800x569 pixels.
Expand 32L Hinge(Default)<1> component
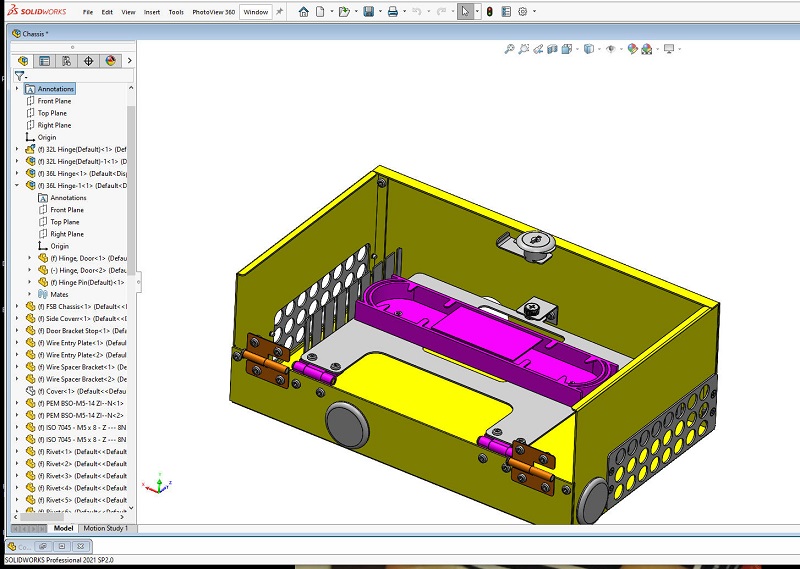coord(17,150)
